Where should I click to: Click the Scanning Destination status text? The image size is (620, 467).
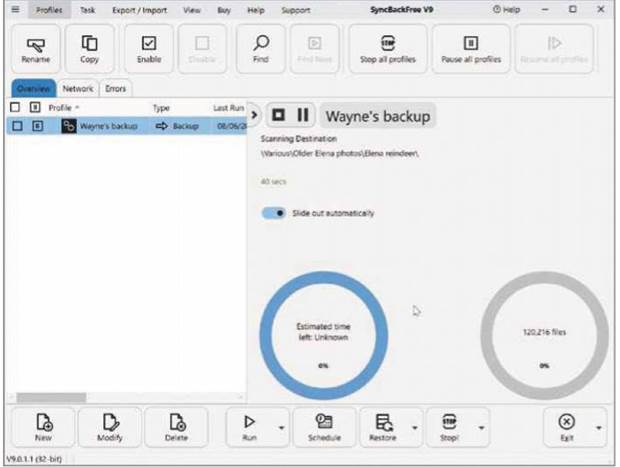tap(299, 139)
